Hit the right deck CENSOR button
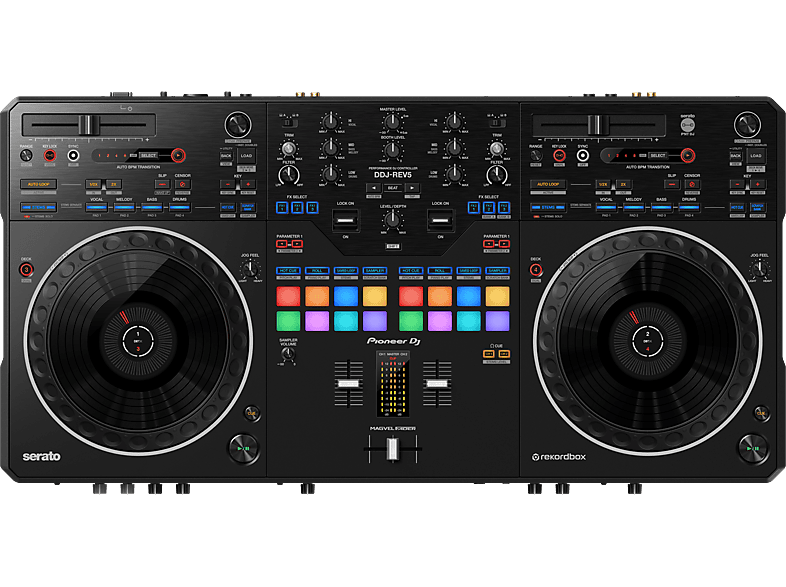786x587 pixels. click(x=692, y=184)
